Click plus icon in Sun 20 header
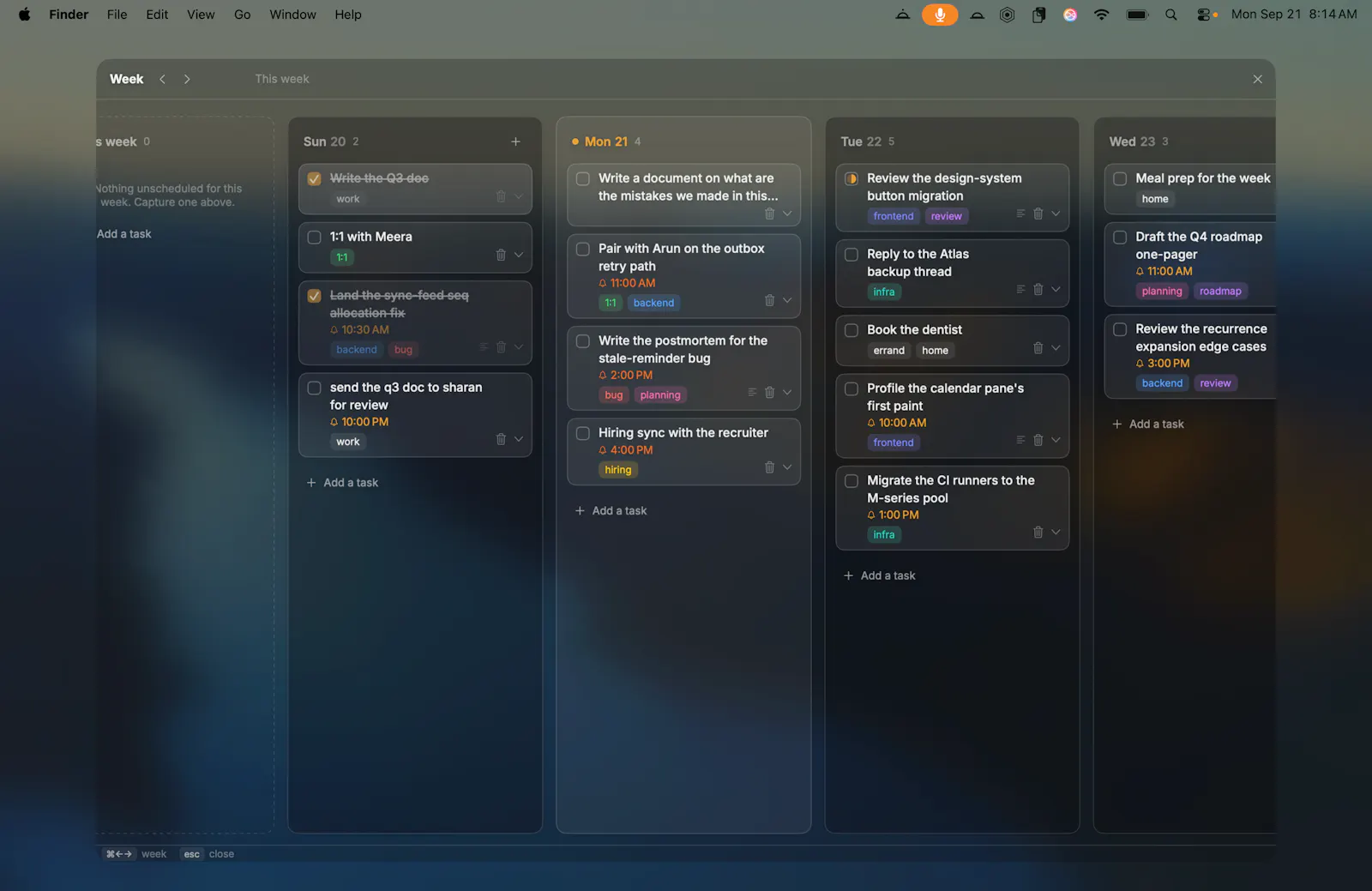This screenshot has width=1372, height=891. (515, 141)
